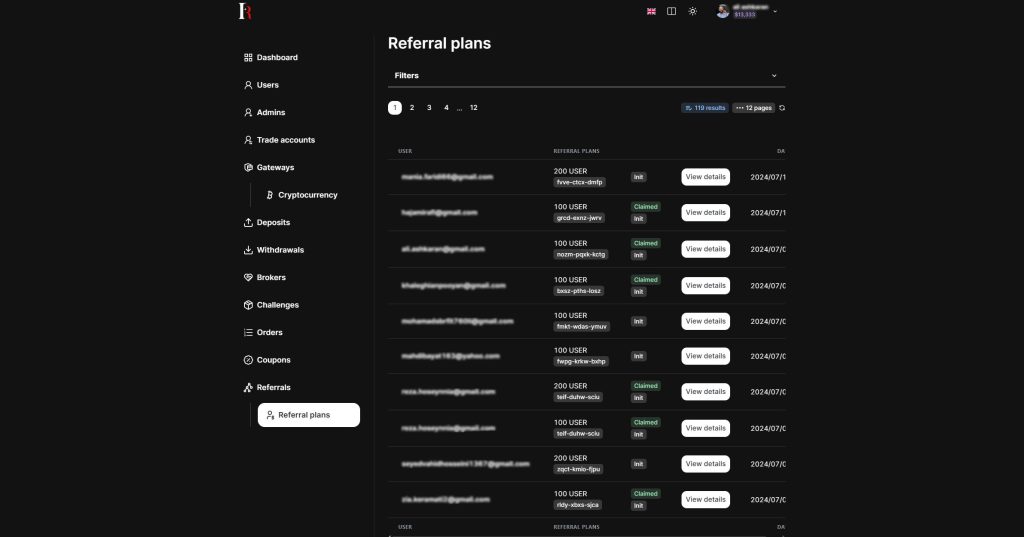Click the refresh icon beside 12 pages

[782, 108]
